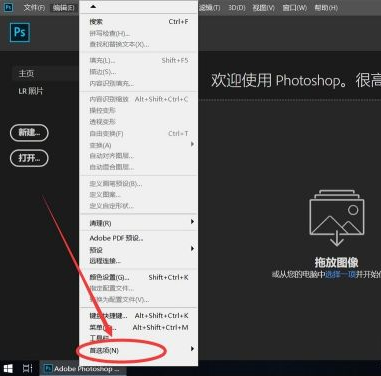Viewport: 381px width, 376px height.
Task: Open 菜单... Alt+Shift+Ctrl+M entry
Action: [138, 327]
